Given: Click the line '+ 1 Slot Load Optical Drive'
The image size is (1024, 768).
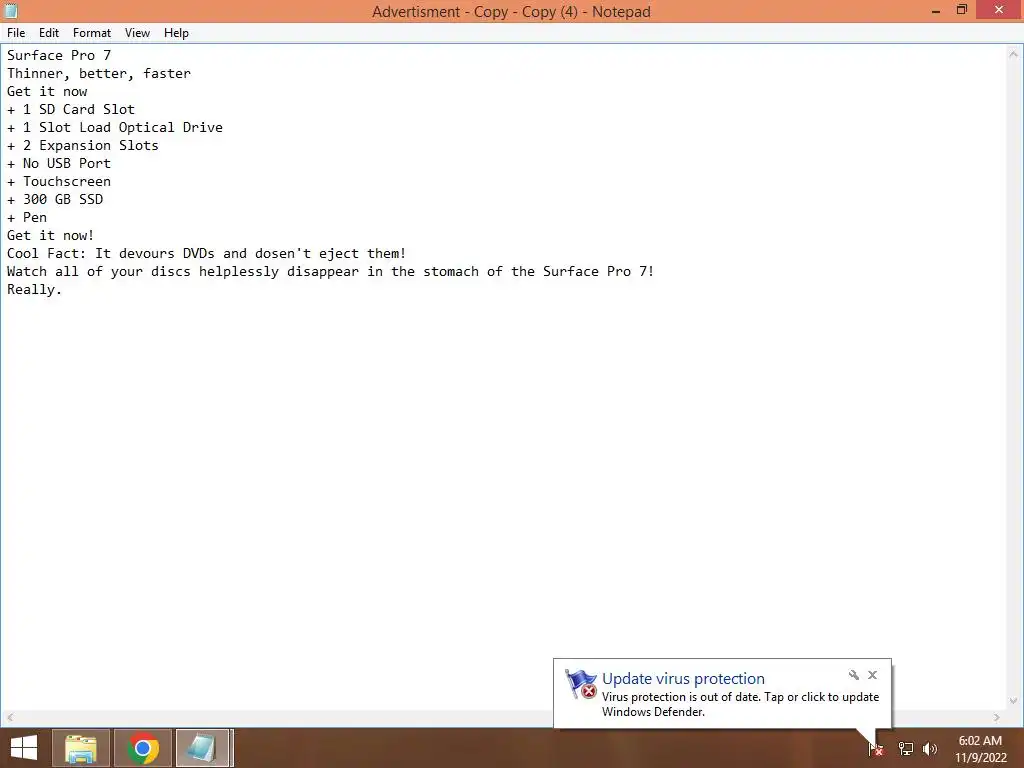Looking at the screenshot, I should click(115, 127).
